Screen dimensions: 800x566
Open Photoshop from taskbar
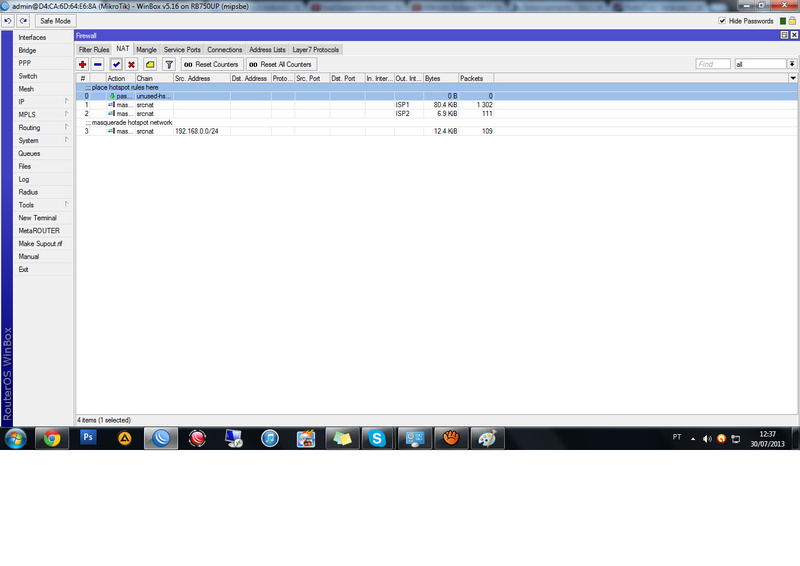88,437
